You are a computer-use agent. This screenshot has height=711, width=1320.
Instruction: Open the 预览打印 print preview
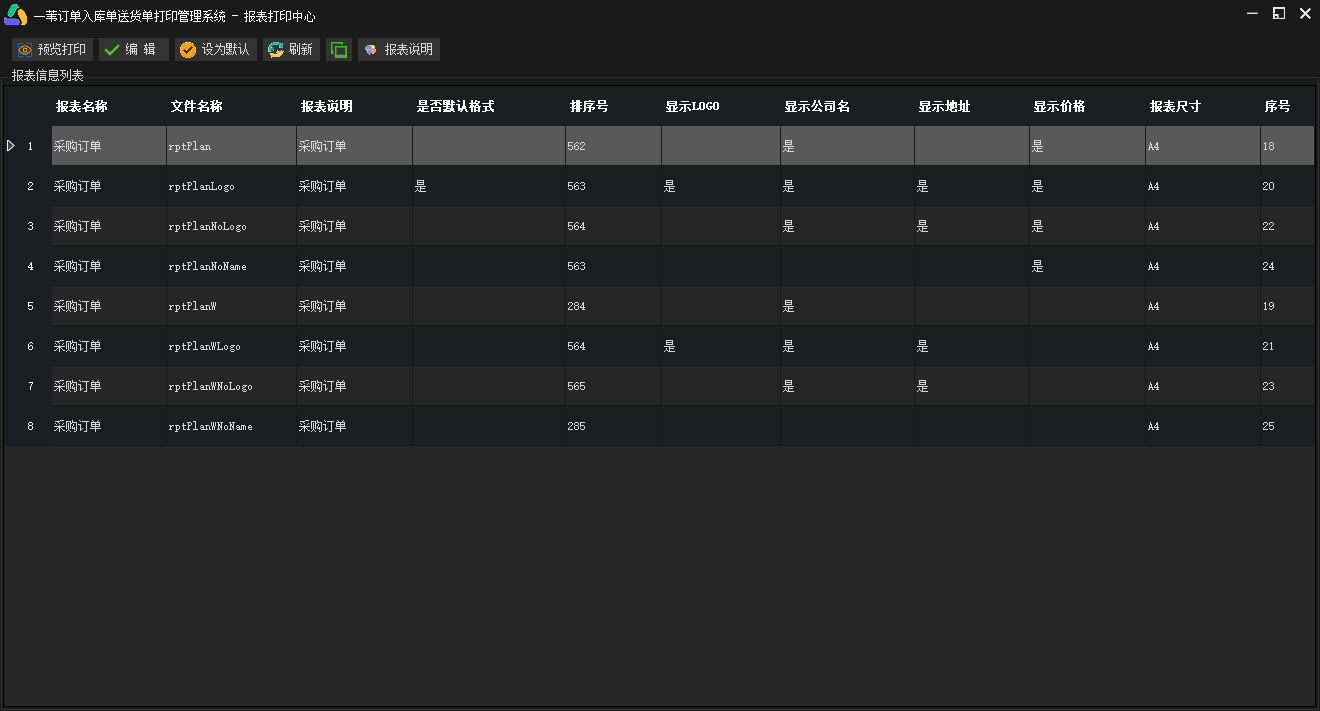(x=53, y=50)
